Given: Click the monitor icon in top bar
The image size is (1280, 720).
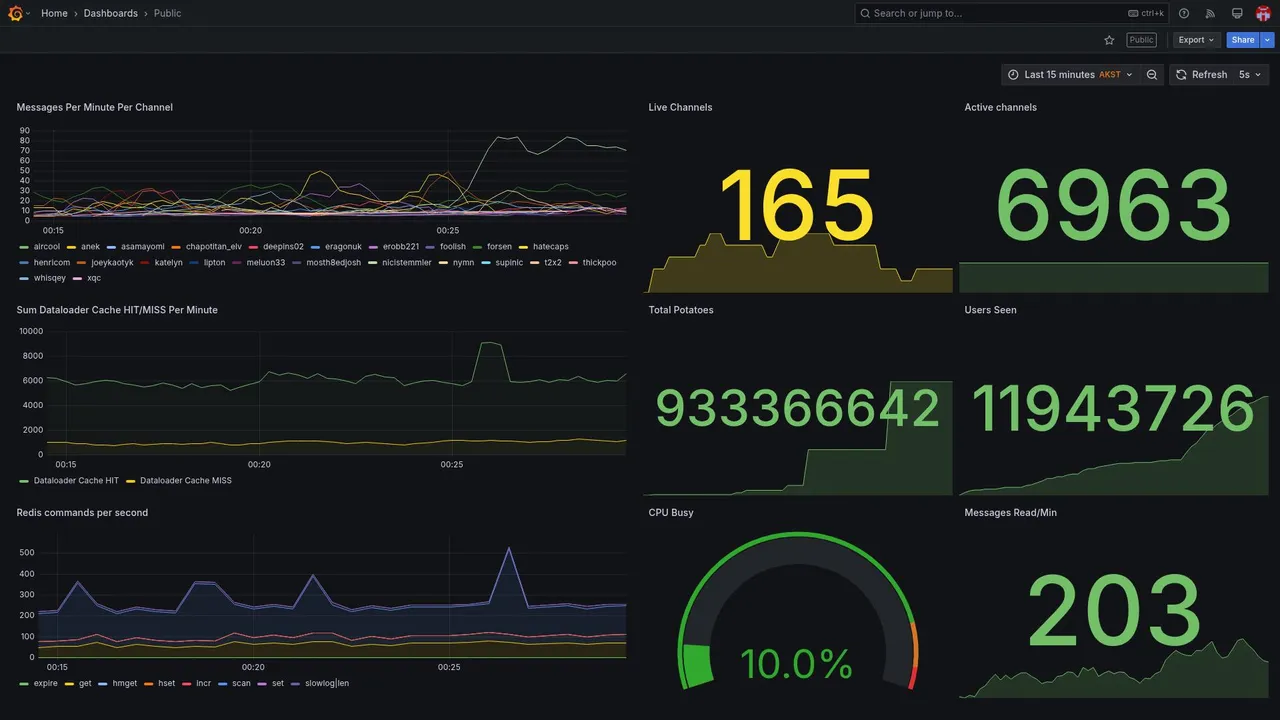Looking at the screenshot, I should click(x=1237, y=13).
